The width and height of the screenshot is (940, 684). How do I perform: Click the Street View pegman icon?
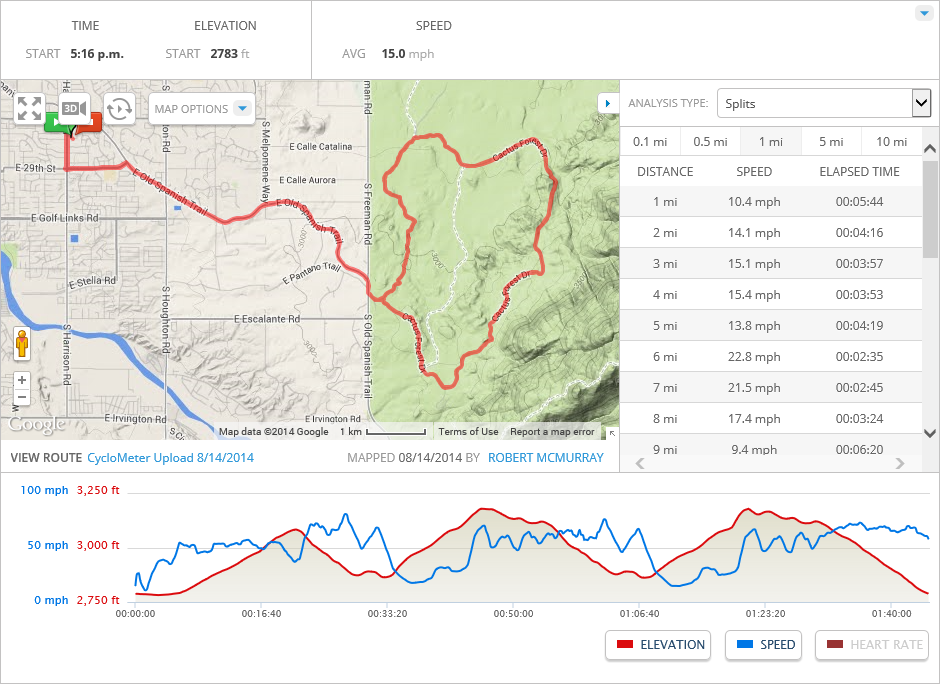[x=22, y=344]
